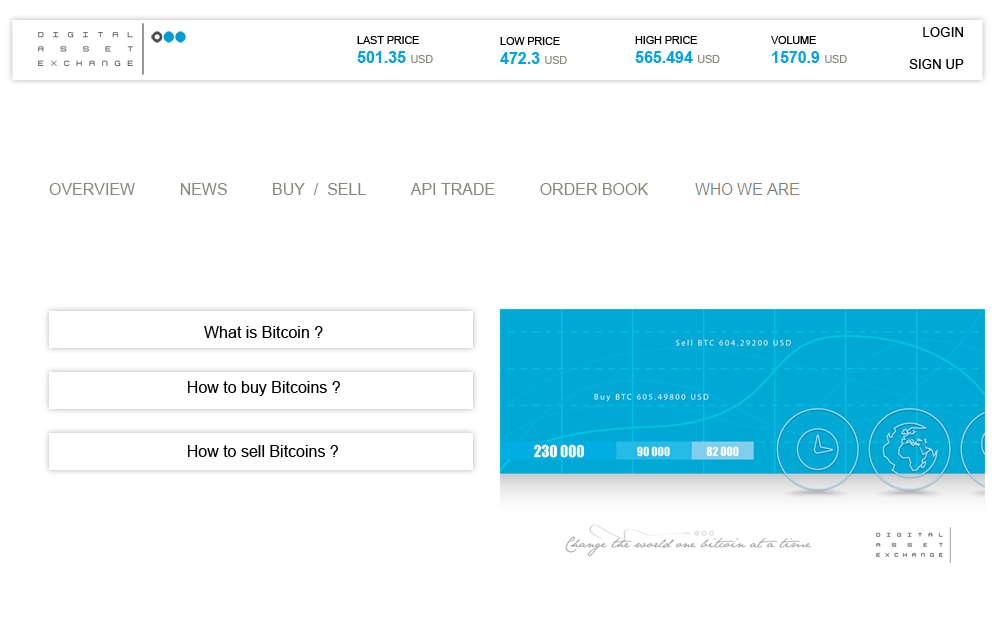Click the VOLUME heading
This screenshot has height=625, width=995.
(793, 40)
